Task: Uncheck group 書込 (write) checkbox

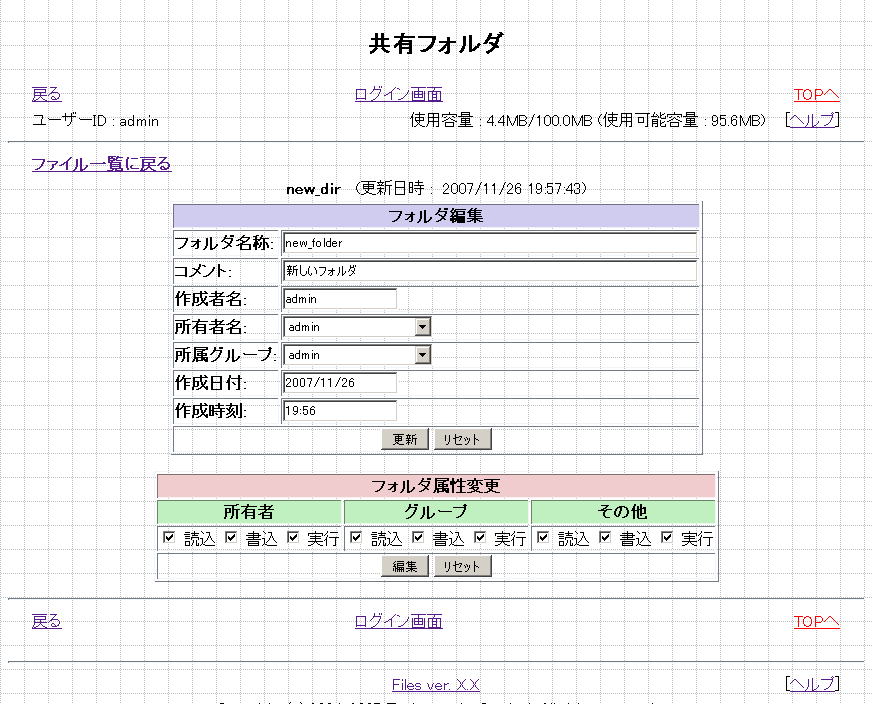Action: pyautogui.click(x=418, y=538)
